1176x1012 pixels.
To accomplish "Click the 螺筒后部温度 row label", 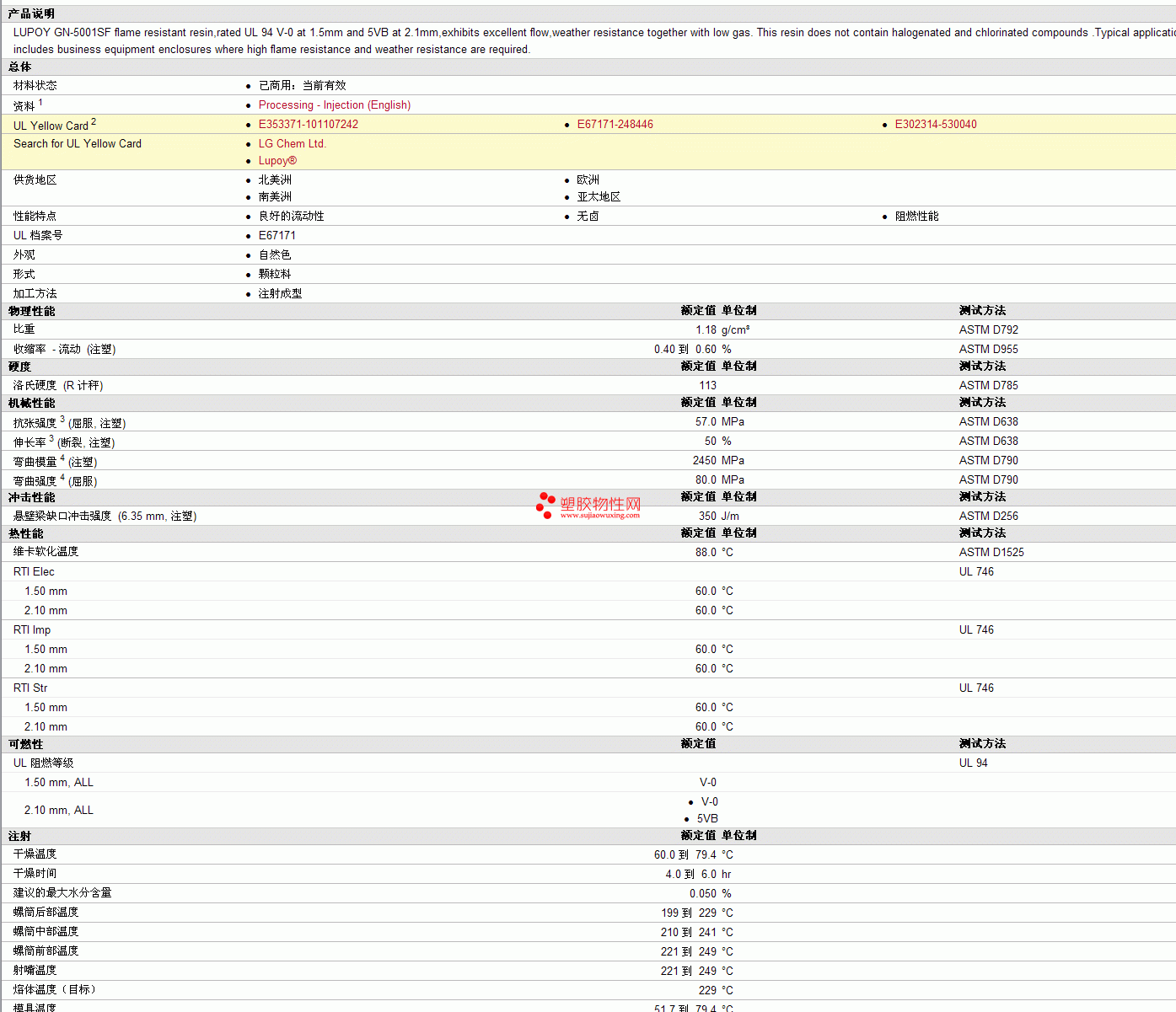I will (x=46, y=913).
